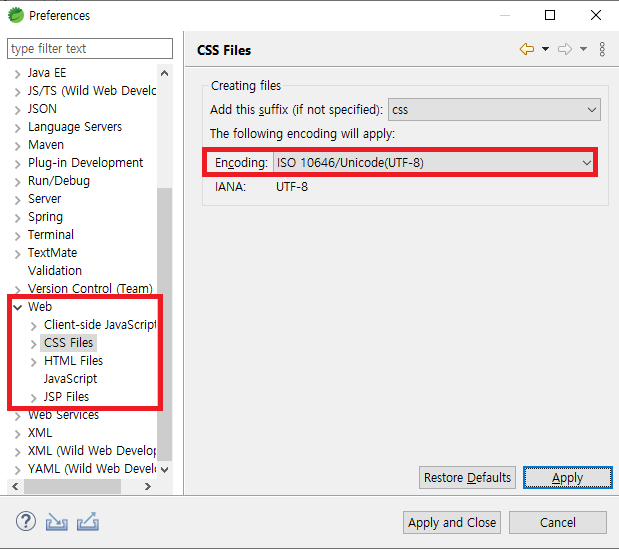Select Plug-in Development preference category
The image size is (619, 549).
[x=85, y=163]
